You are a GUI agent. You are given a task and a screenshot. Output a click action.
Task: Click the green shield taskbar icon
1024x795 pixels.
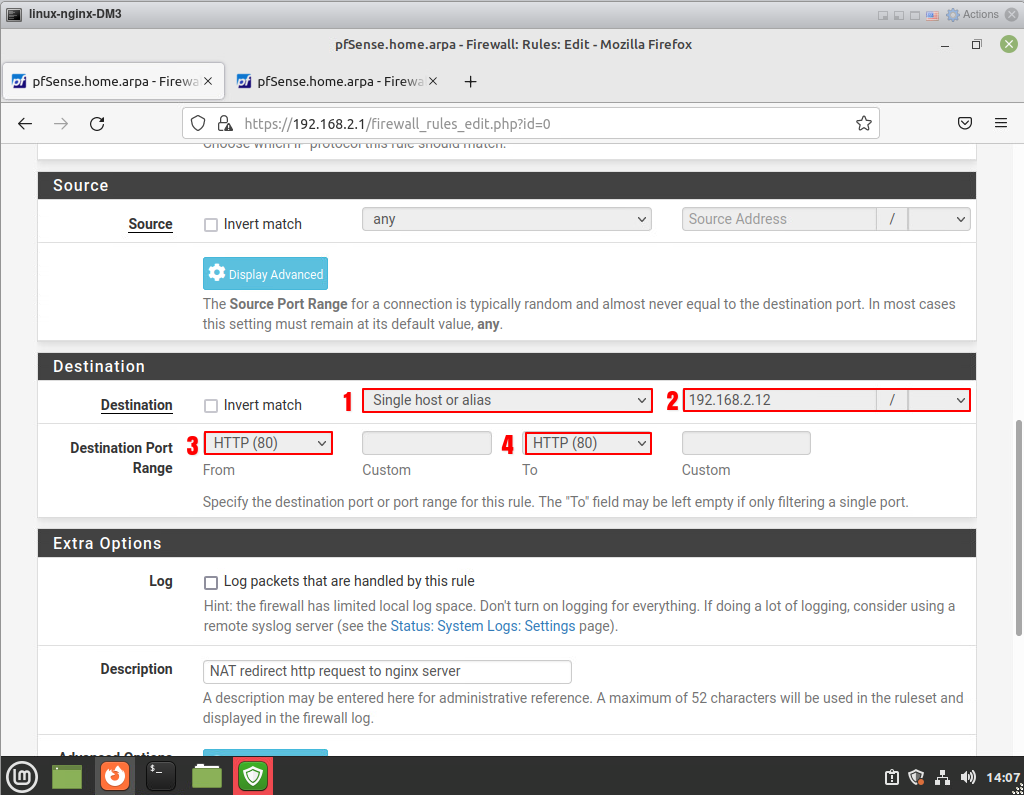[253, 775]
